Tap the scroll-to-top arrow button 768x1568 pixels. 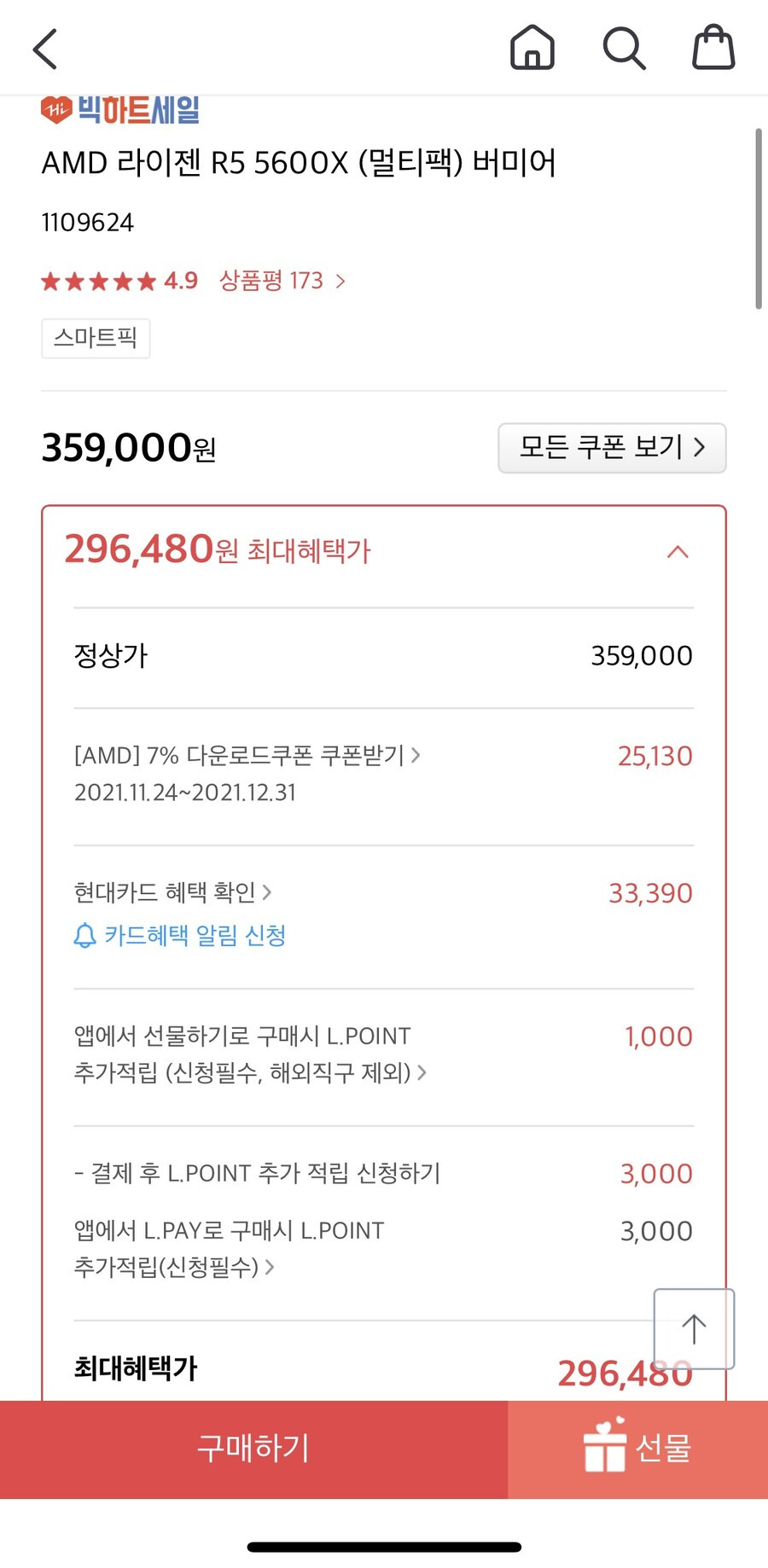click(694, 1328)
